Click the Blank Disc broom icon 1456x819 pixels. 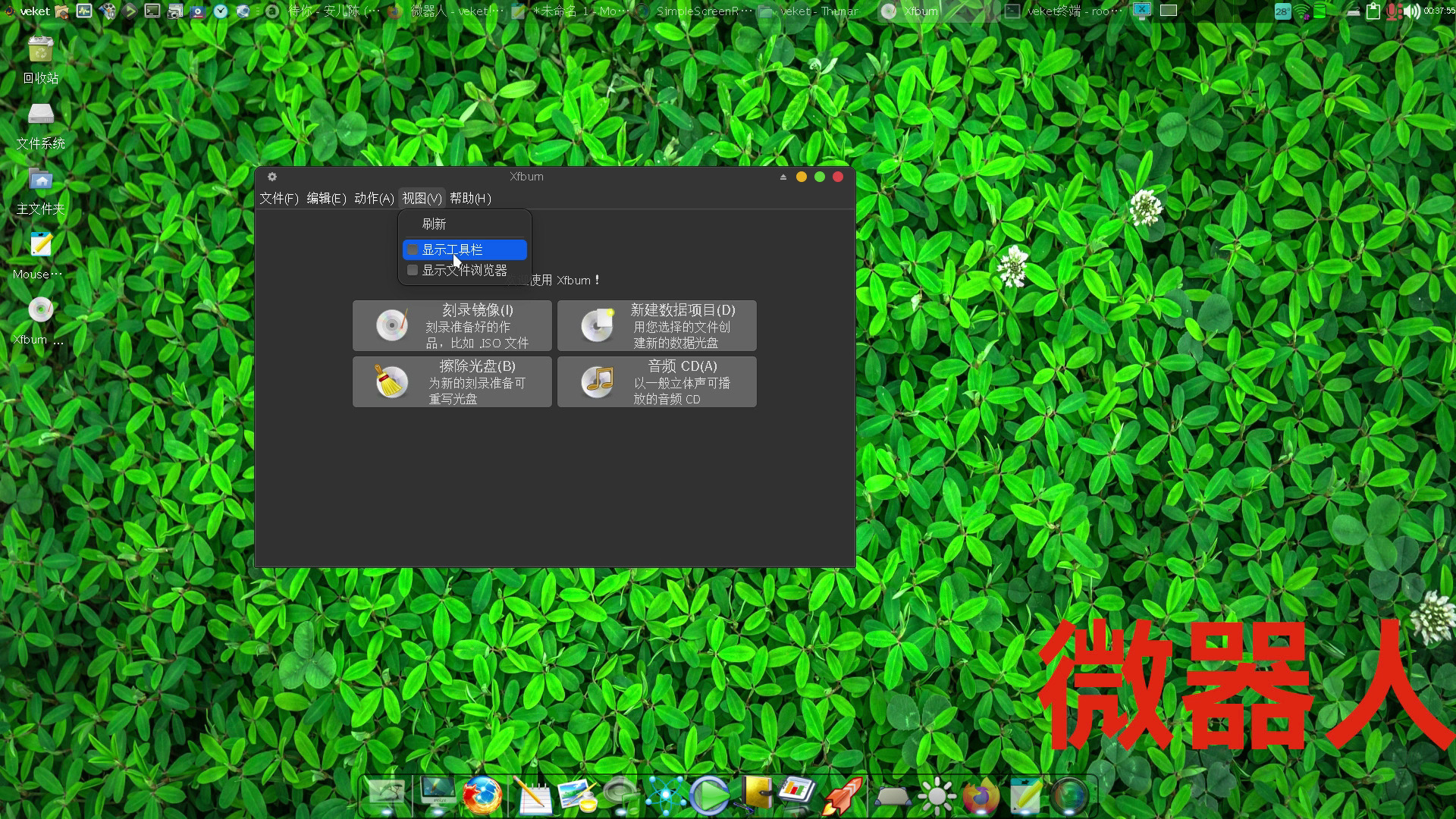tap(391, 381)
